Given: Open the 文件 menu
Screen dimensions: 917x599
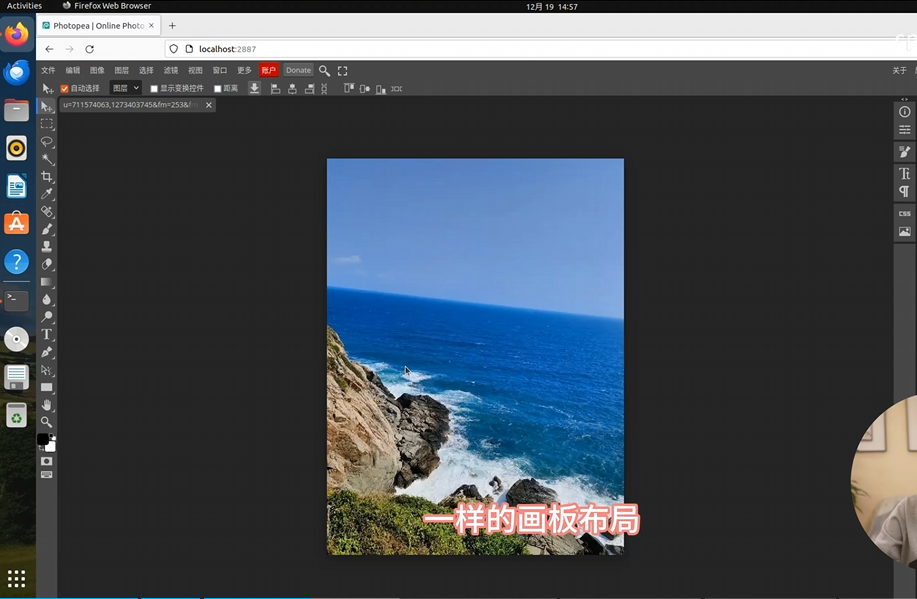Looking at the screenshot, I should pyautogui.click(x=48, y=71).
